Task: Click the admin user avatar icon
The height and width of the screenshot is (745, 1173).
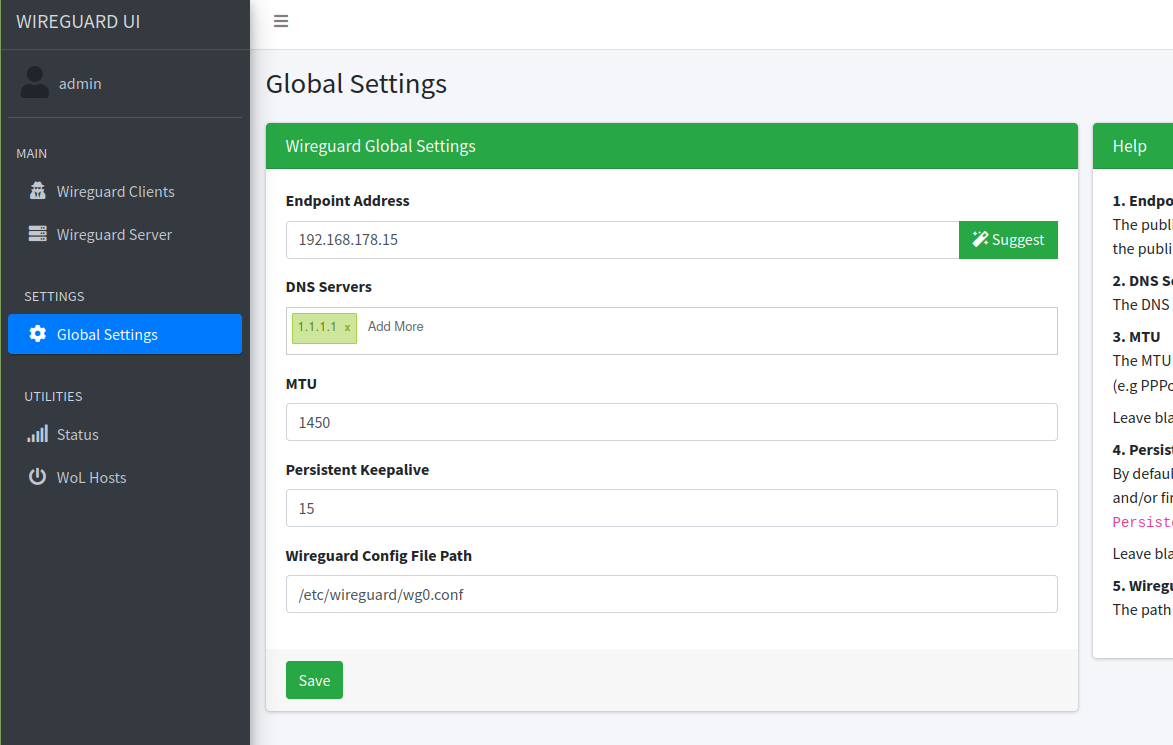Action: (35, 83)
